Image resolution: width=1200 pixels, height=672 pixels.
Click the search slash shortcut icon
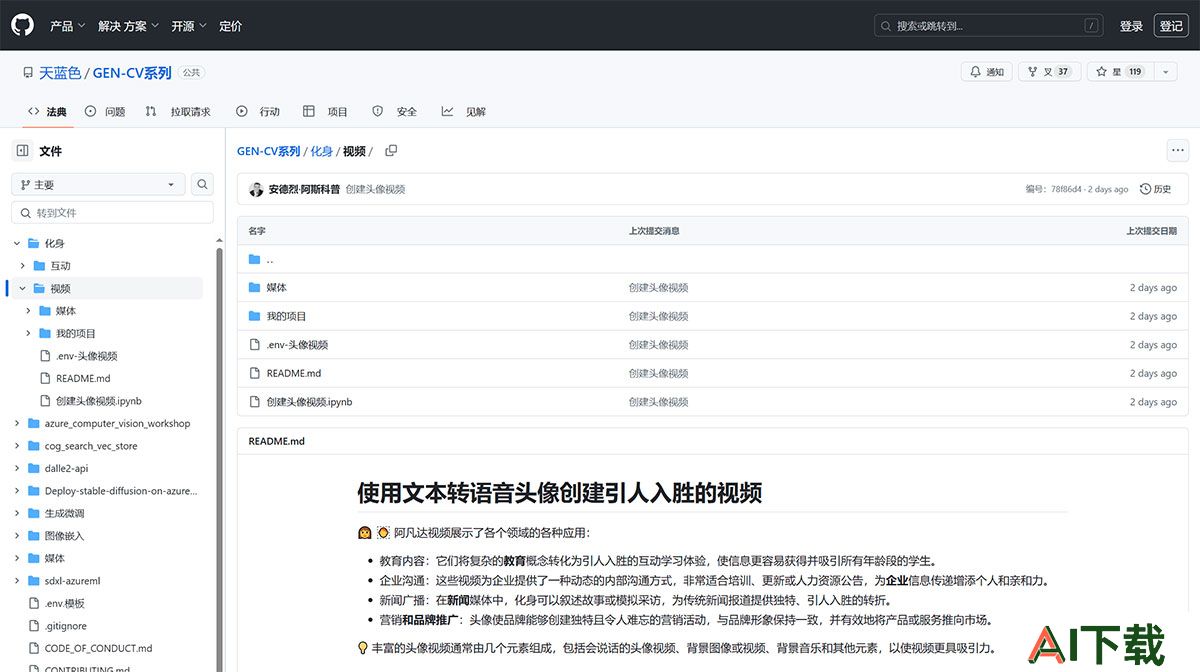pyautogui.click(x=1091, y=26)
